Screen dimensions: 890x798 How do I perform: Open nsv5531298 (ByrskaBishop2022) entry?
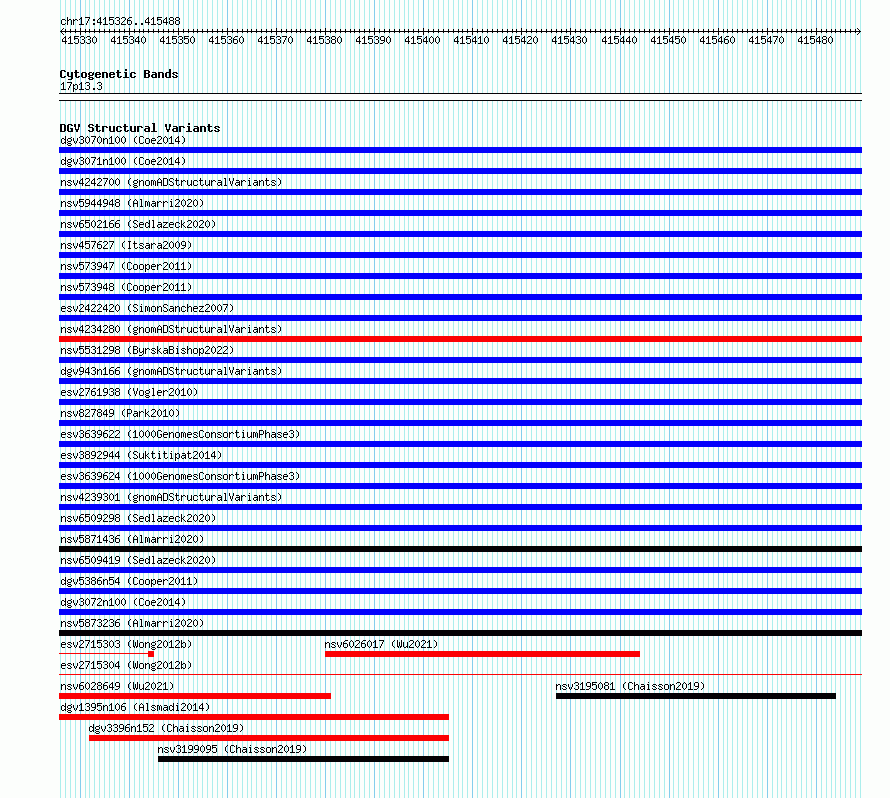point(147,350)
